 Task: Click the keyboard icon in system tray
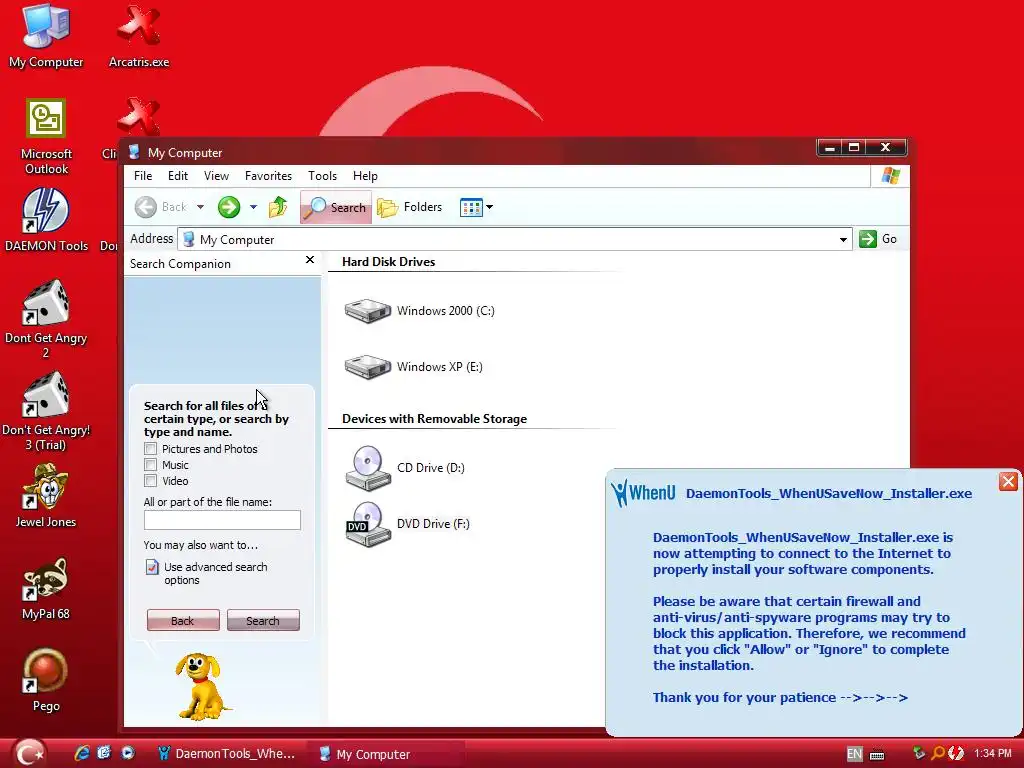[x=877, y=755]
